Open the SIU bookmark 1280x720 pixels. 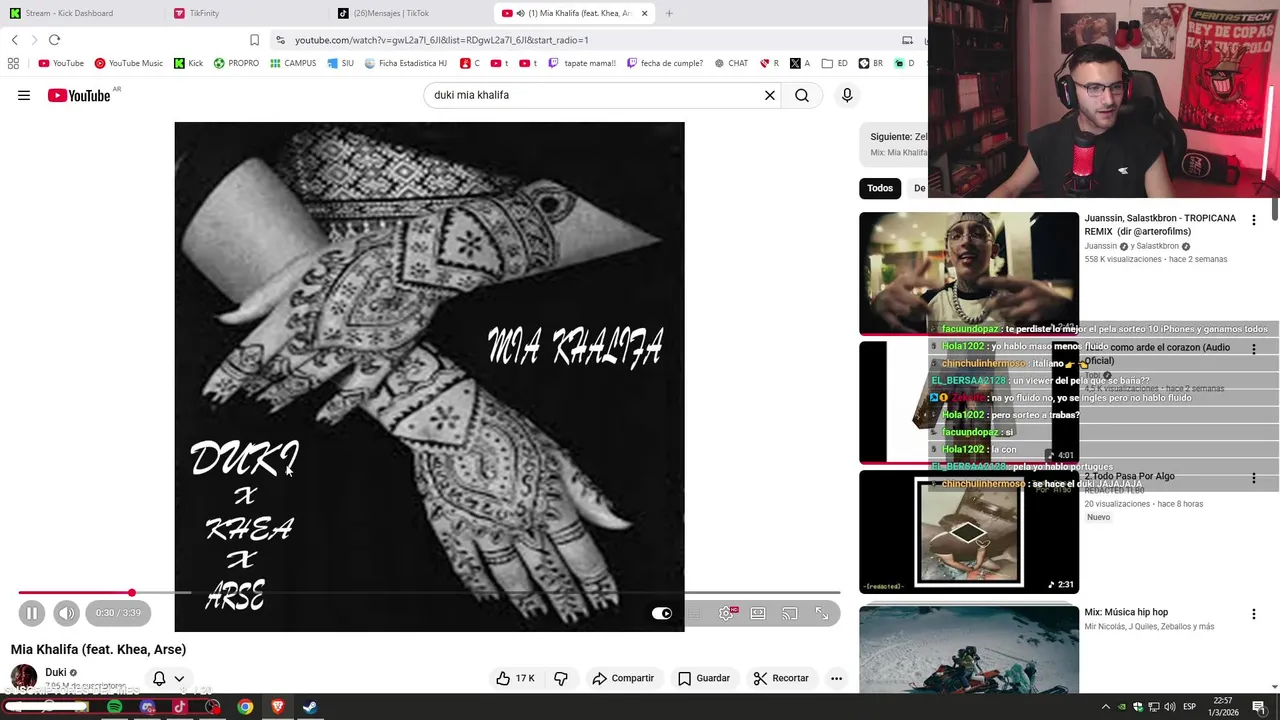click(340, 63)
